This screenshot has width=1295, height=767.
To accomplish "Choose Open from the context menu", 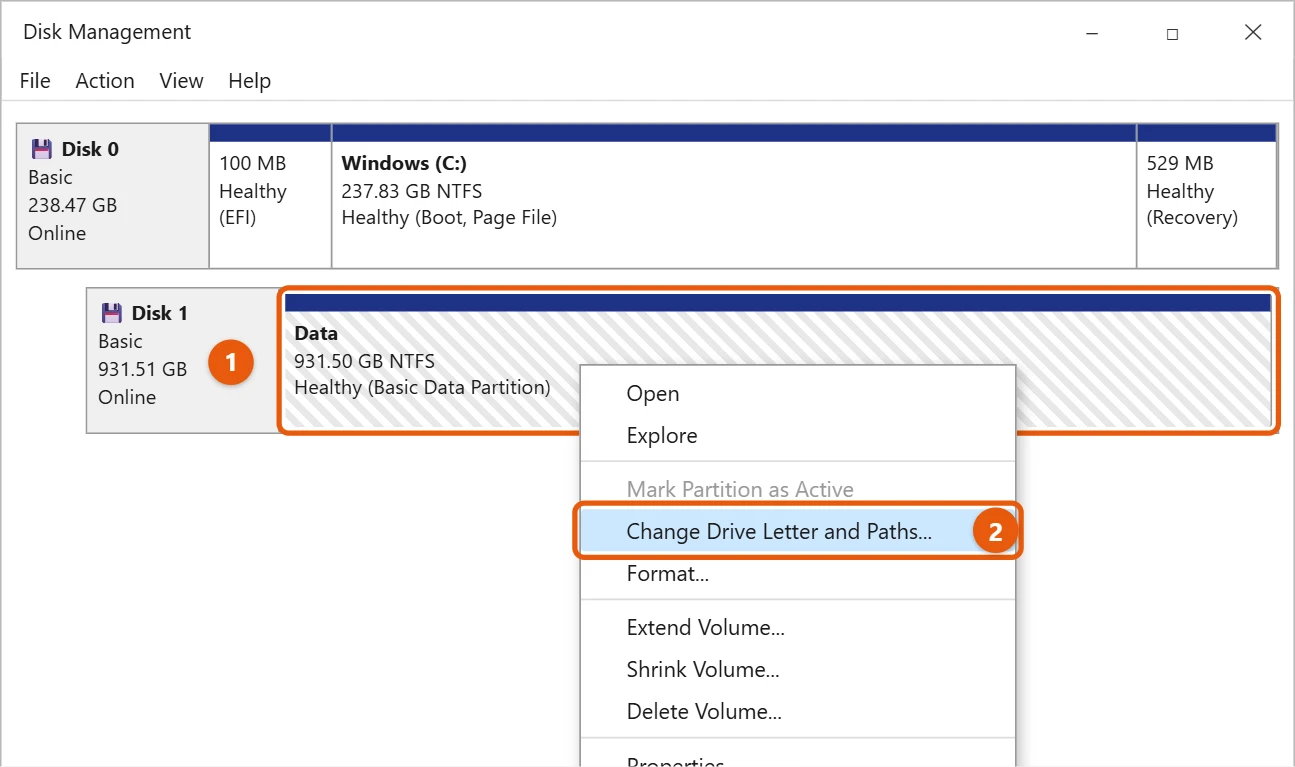I will point(798,394).
